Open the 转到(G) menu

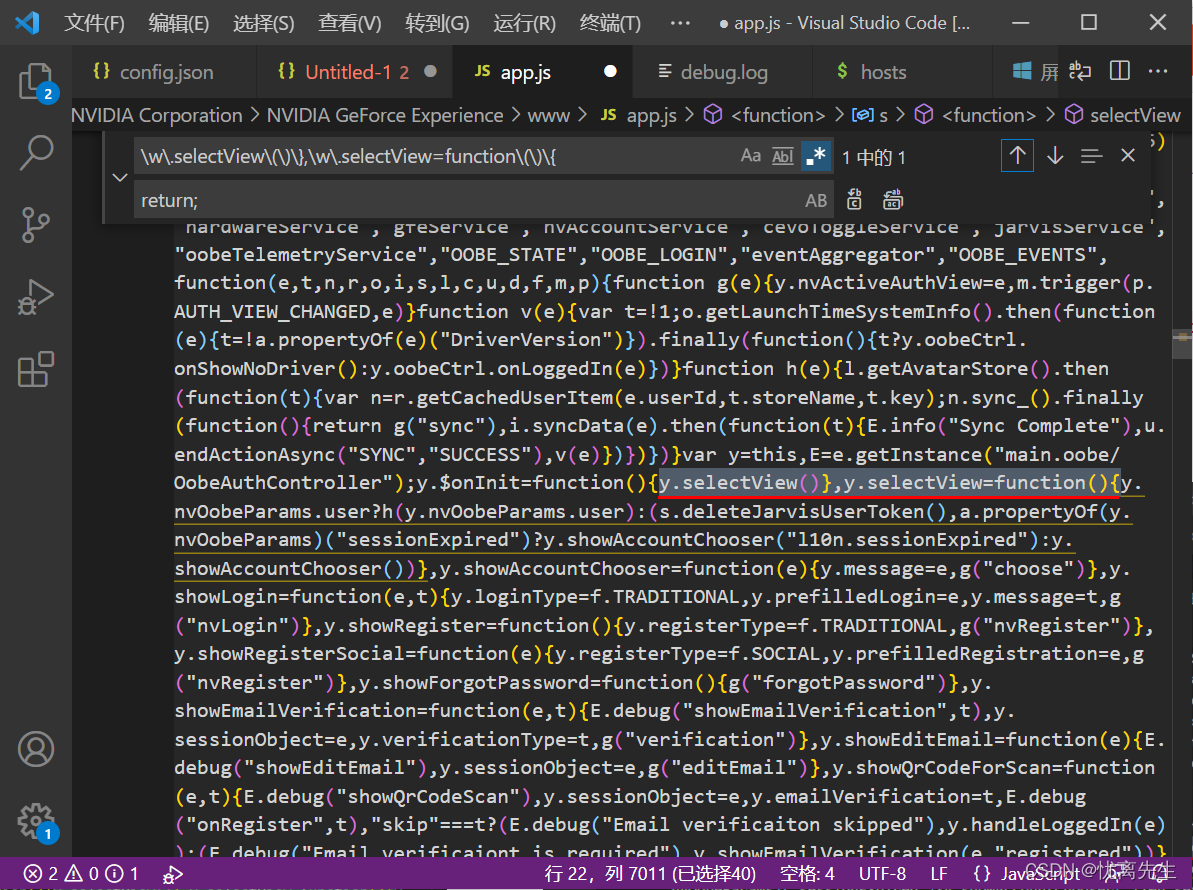click(x=437, y=23)
